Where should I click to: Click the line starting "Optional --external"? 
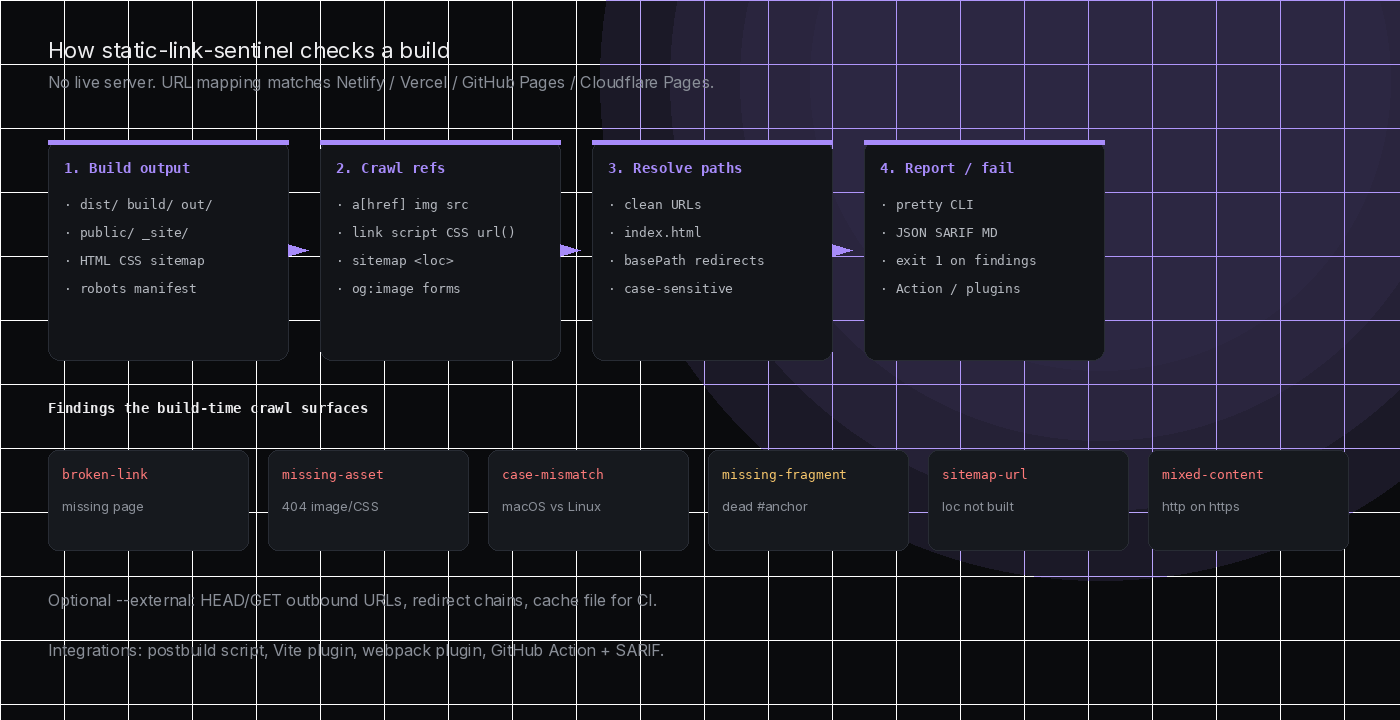coord(353,600)
